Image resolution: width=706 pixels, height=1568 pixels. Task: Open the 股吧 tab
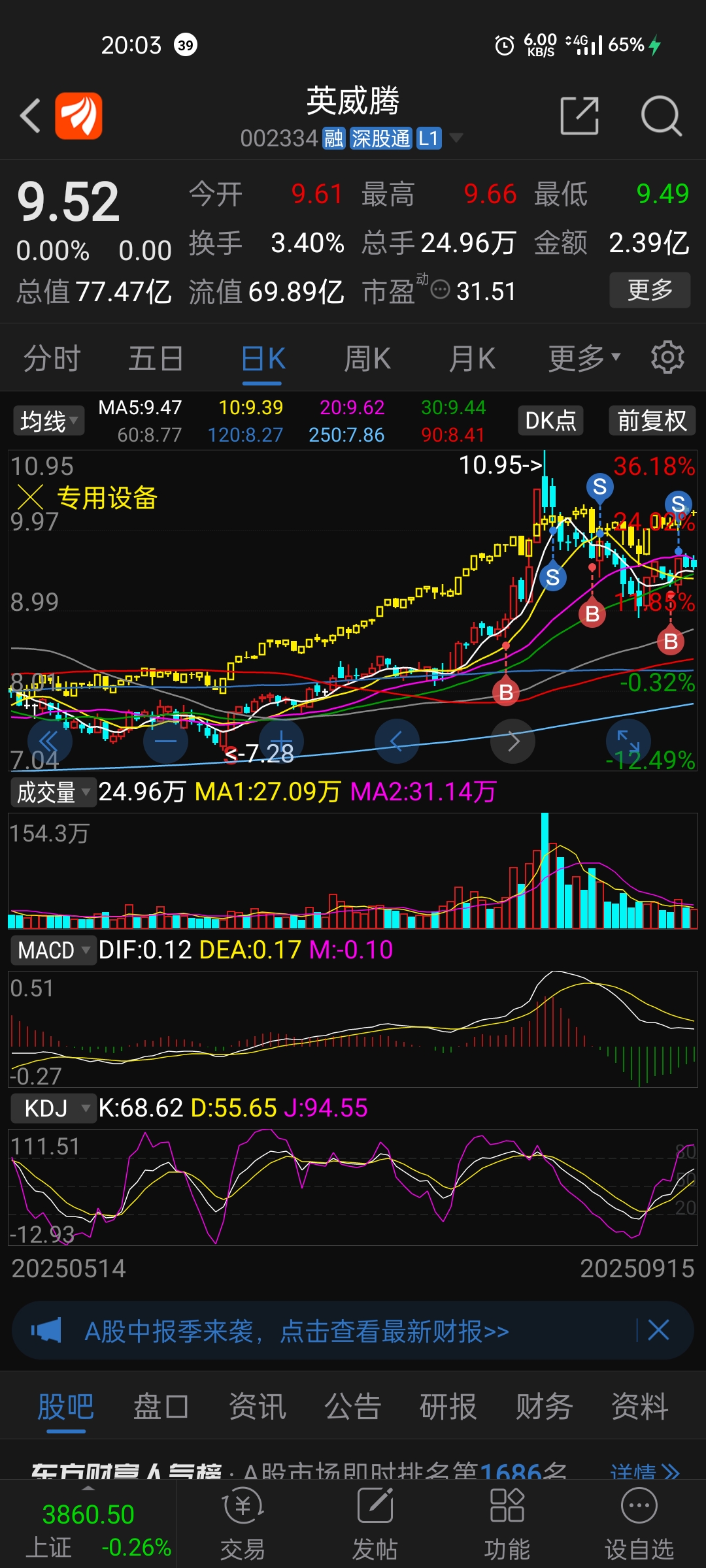65,1407
